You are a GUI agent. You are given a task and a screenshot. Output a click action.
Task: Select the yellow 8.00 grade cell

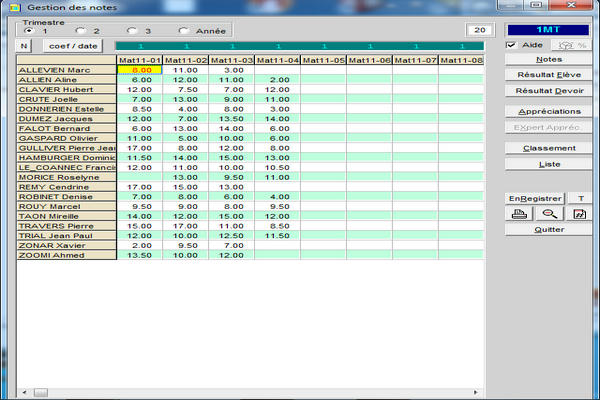pyautogui.click(x=139, y=70)
